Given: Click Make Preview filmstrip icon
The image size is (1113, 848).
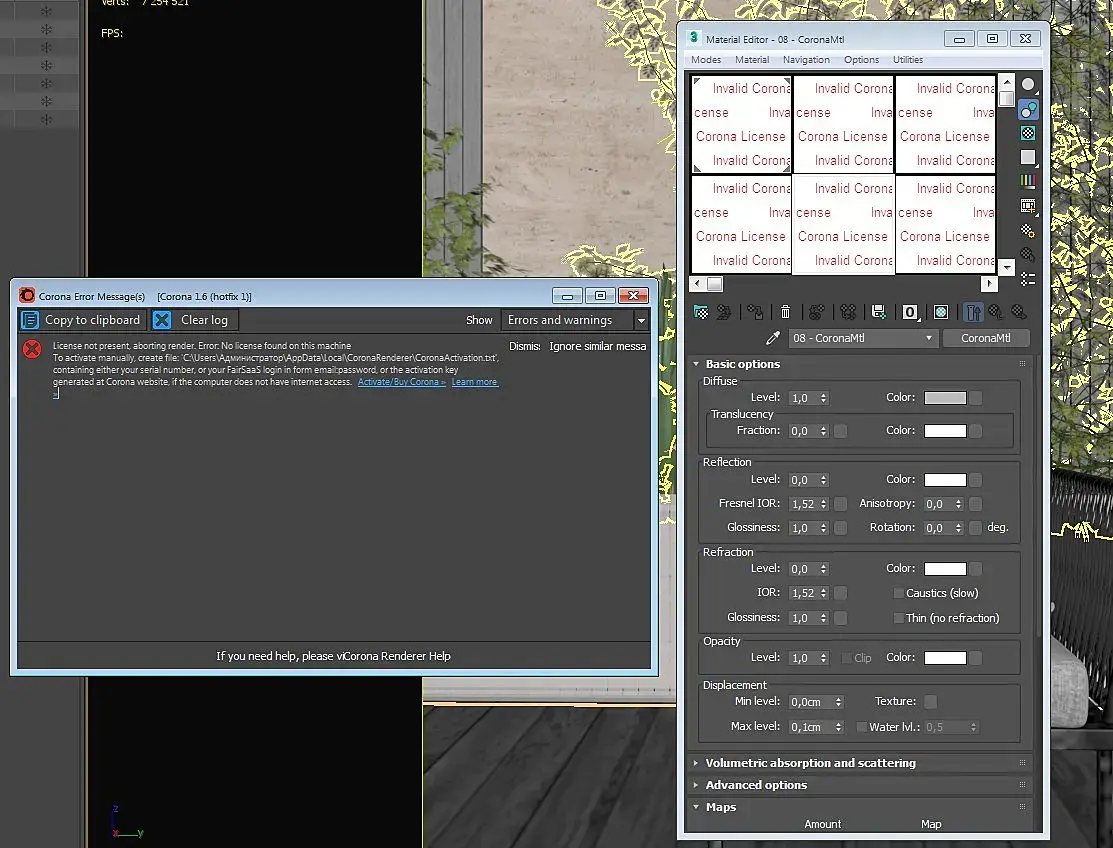Looking at the screenshot, I should [1028, 206].
